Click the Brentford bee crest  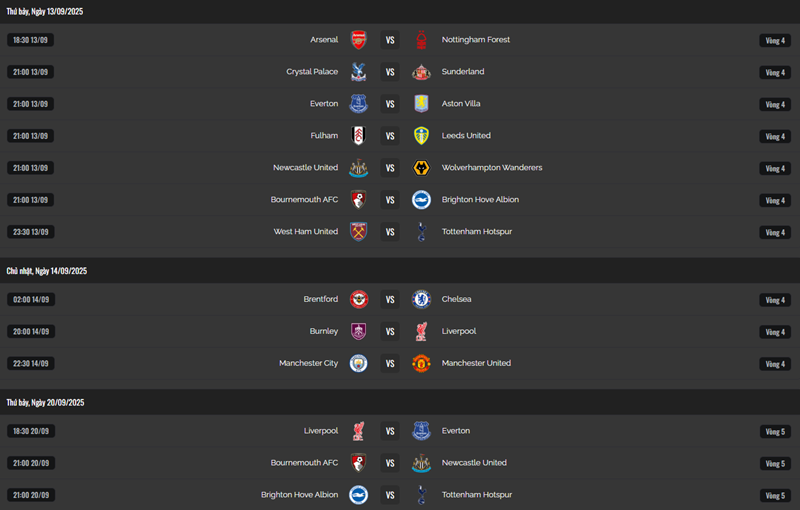(x=359, y=299)
